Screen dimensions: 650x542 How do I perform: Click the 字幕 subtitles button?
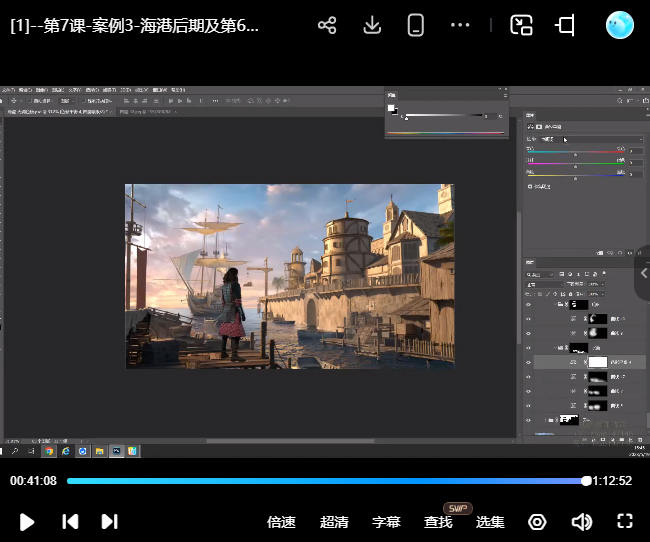point(386,522)
